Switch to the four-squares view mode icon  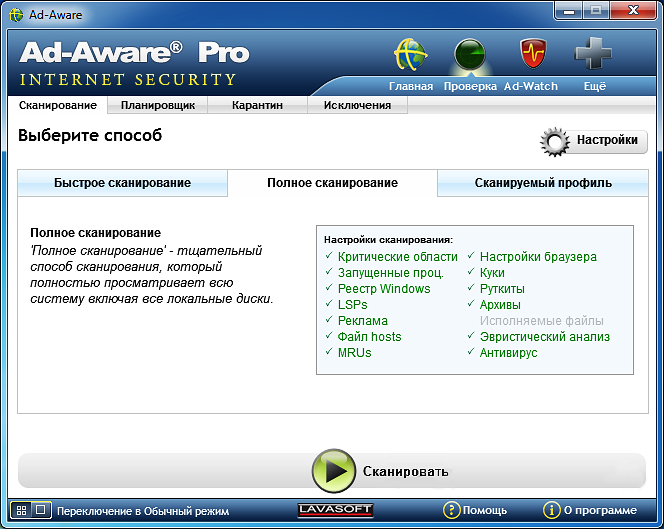(x=21, y=510)
